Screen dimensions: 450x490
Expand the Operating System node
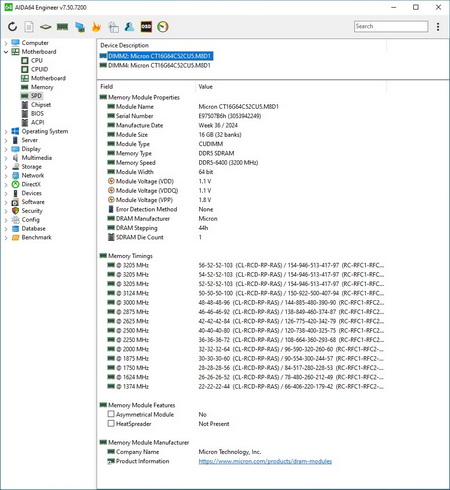click(6, 131)
